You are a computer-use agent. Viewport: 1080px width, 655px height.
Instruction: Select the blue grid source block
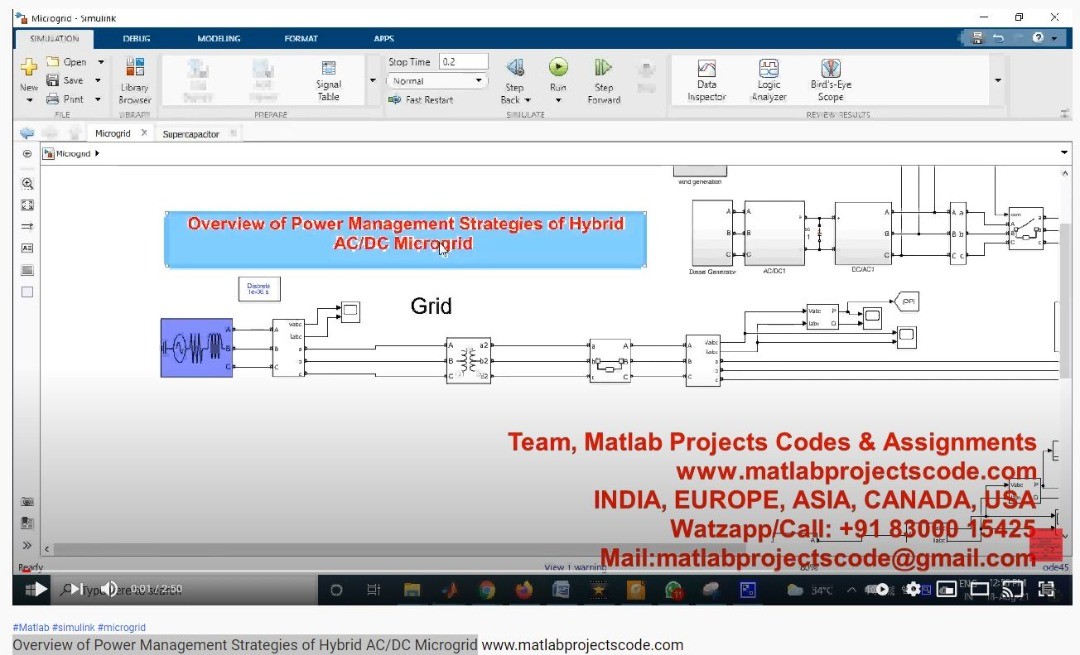tap(197, 348)
